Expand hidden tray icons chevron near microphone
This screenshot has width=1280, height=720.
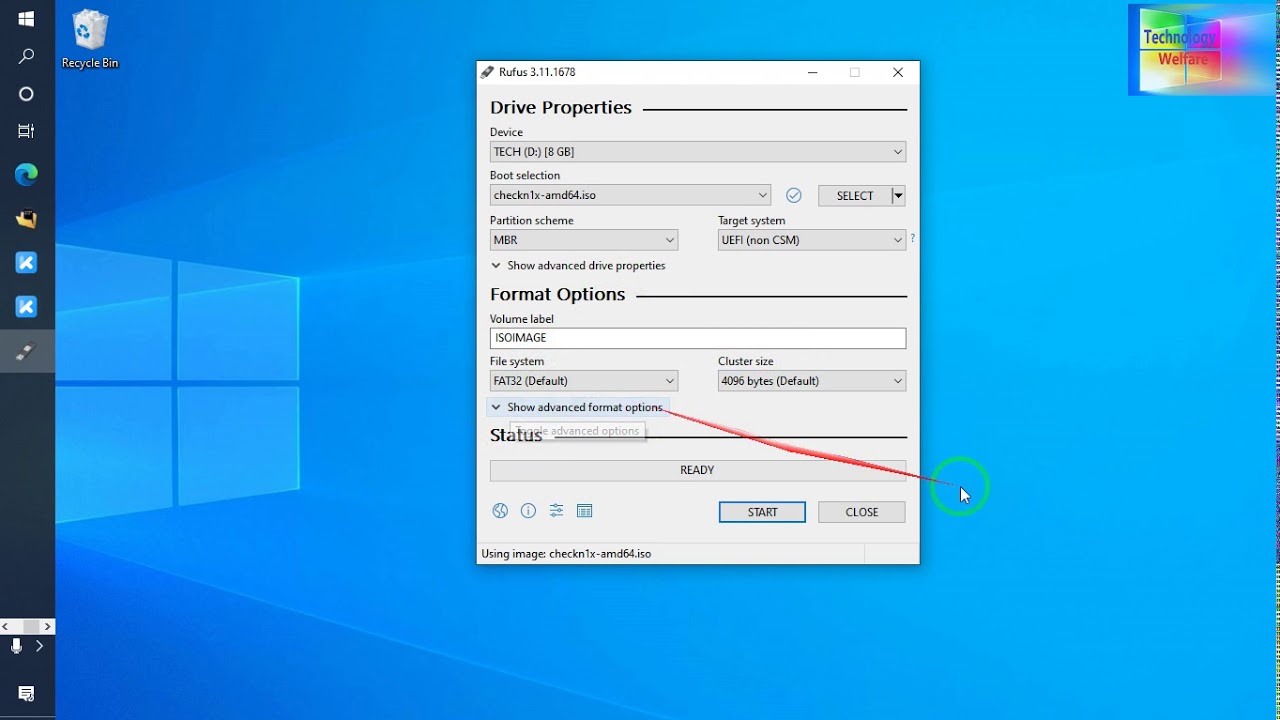(x=40, y=646)
